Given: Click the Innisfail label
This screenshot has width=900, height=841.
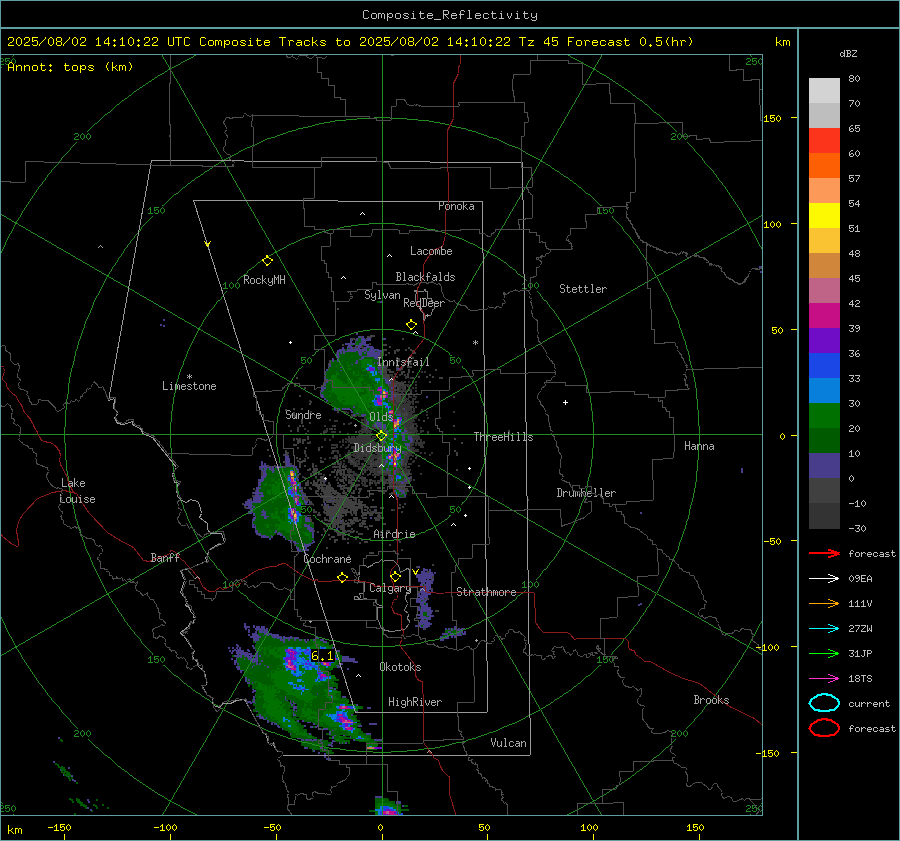Looking at the screenshot, I should (403, 362).
